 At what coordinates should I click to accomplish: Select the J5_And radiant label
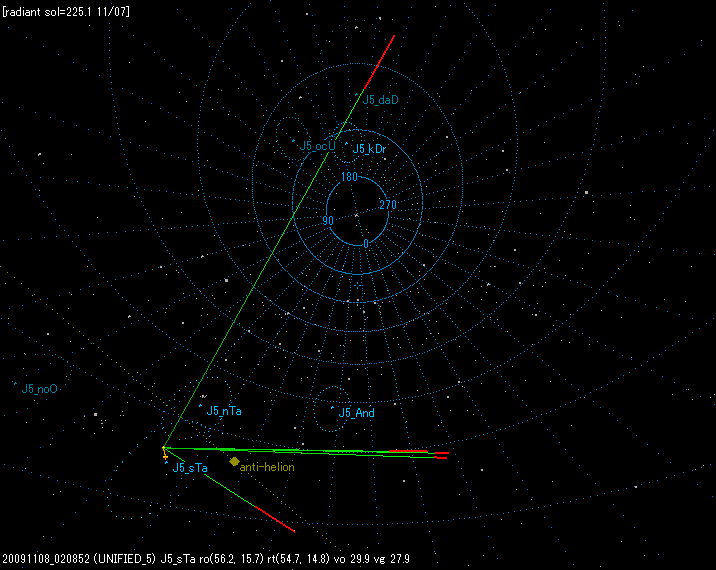pyautogui.click(x=356, y=413)
